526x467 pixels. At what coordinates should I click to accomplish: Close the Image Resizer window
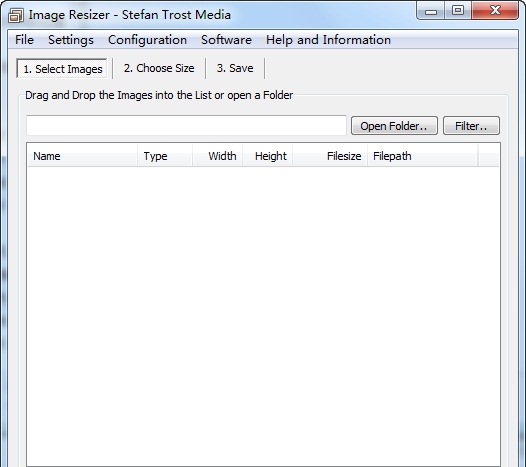(x=495, y=11)
